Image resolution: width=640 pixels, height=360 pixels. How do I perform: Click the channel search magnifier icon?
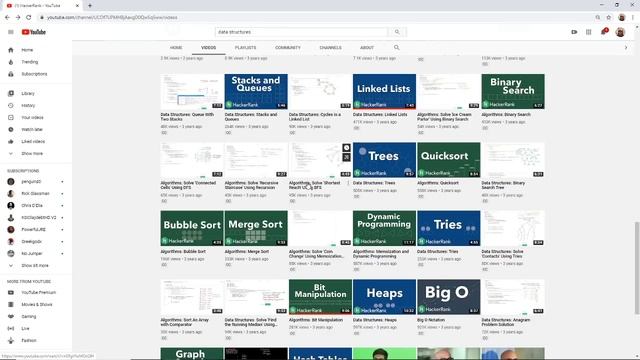pyautogui.click(x=396, y=48)
